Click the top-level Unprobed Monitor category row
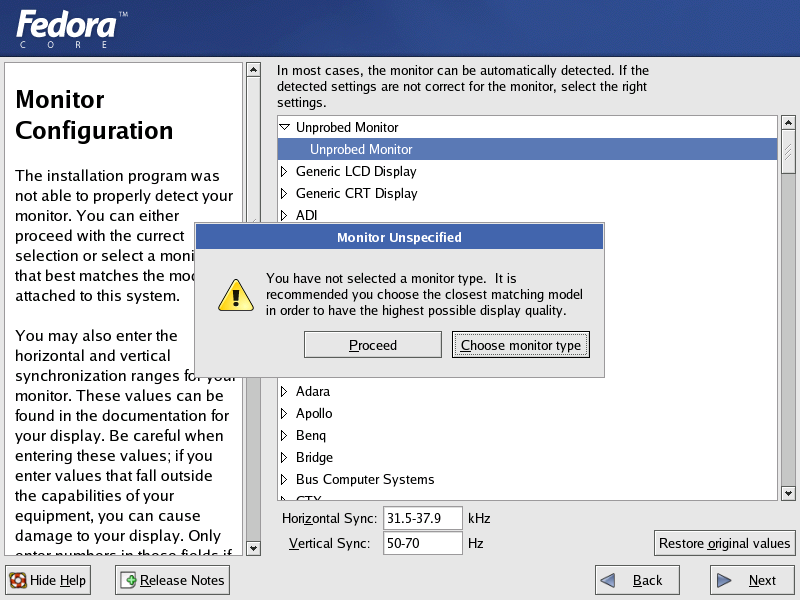The width and height of the screenshot is (800, 600). click(x=528, y=127)
